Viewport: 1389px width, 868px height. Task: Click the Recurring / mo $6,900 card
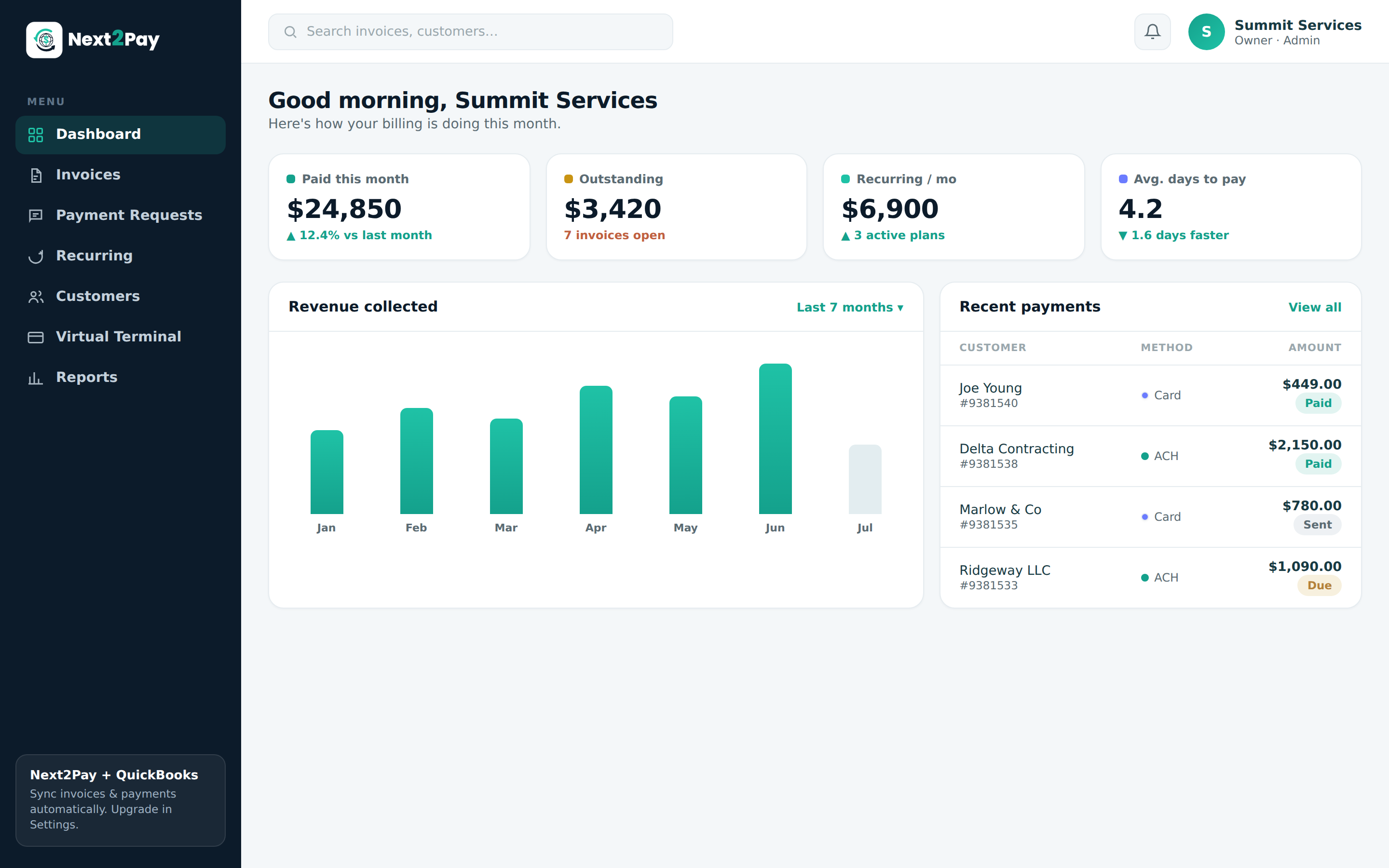[x=953, y=207]
